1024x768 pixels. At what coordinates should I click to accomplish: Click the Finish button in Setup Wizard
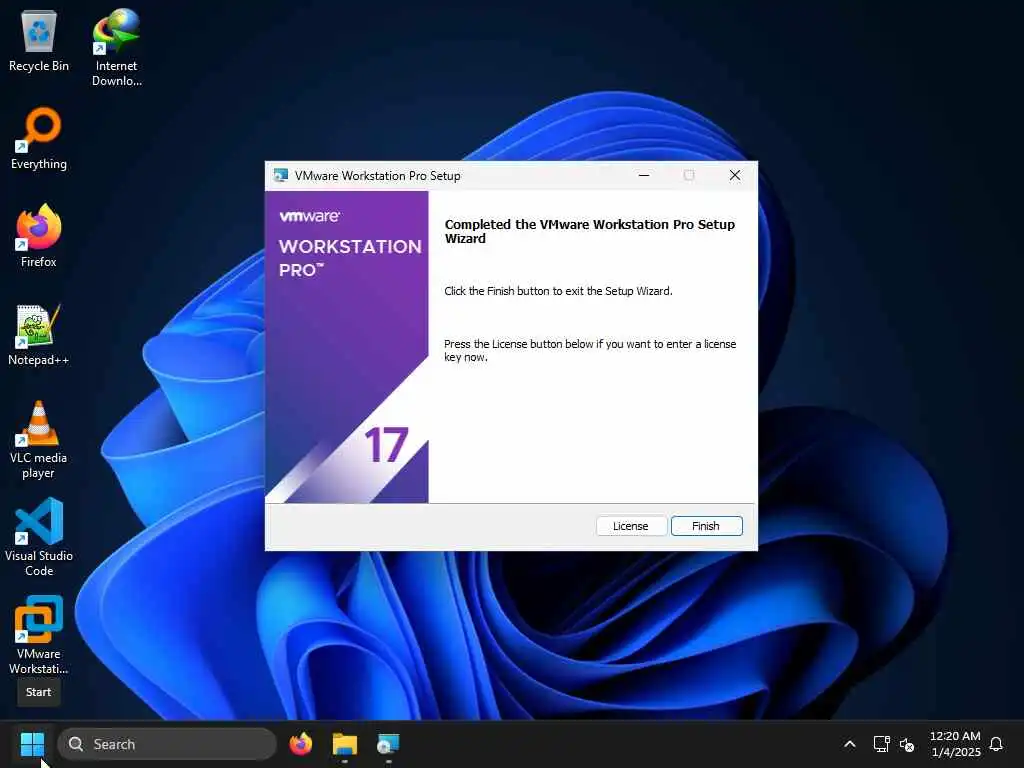[x=707, y=526]
